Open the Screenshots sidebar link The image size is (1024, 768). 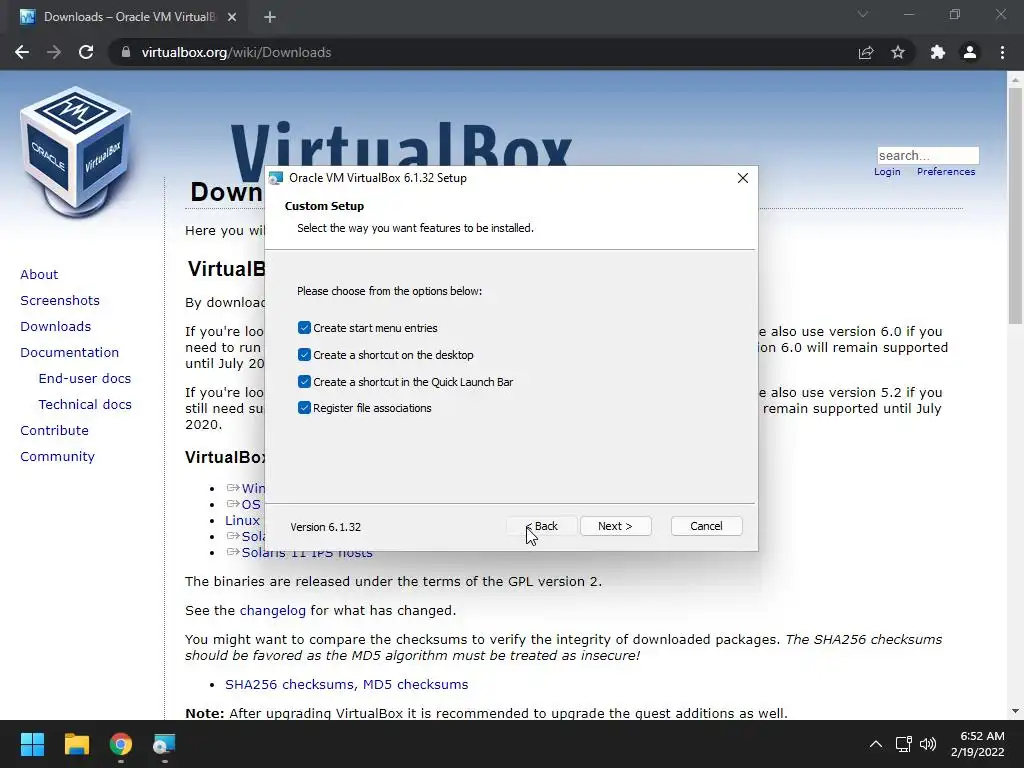click(x=60, y=300)
